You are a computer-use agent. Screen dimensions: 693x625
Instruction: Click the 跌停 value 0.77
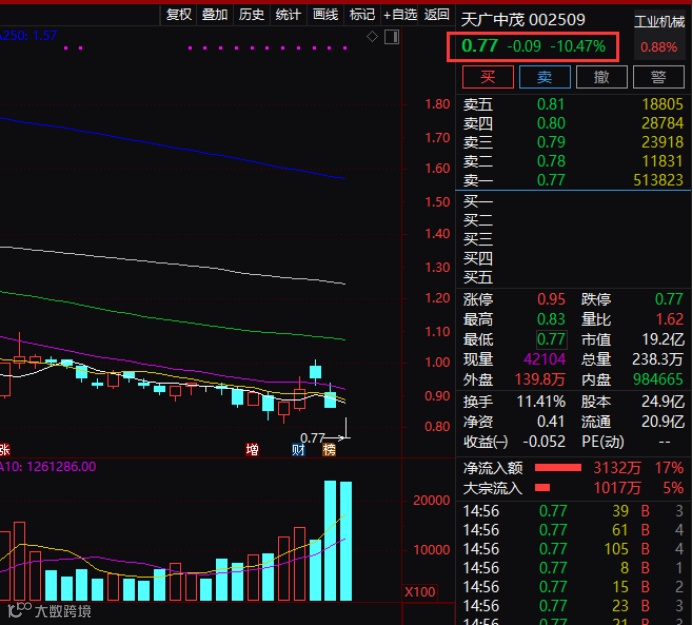pos(669,300)
